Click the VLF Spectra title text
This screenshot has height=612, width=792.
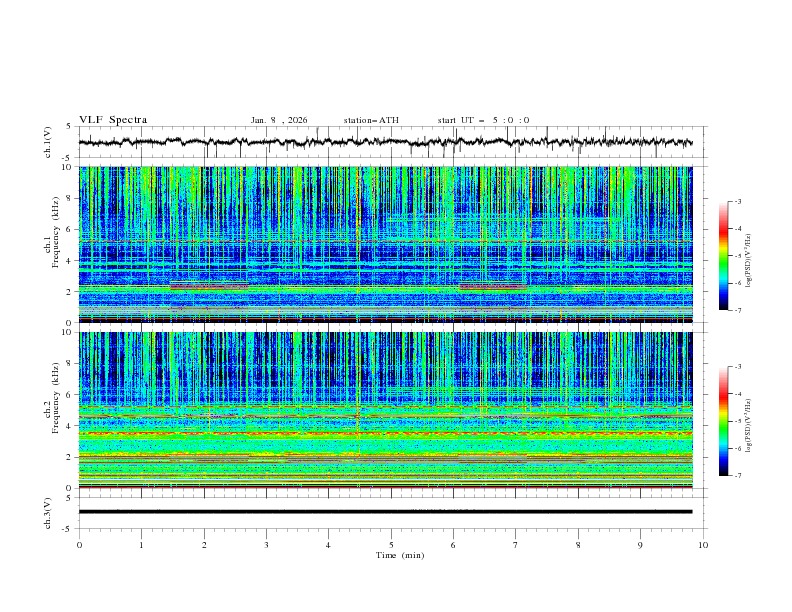(x=113, y=120)
